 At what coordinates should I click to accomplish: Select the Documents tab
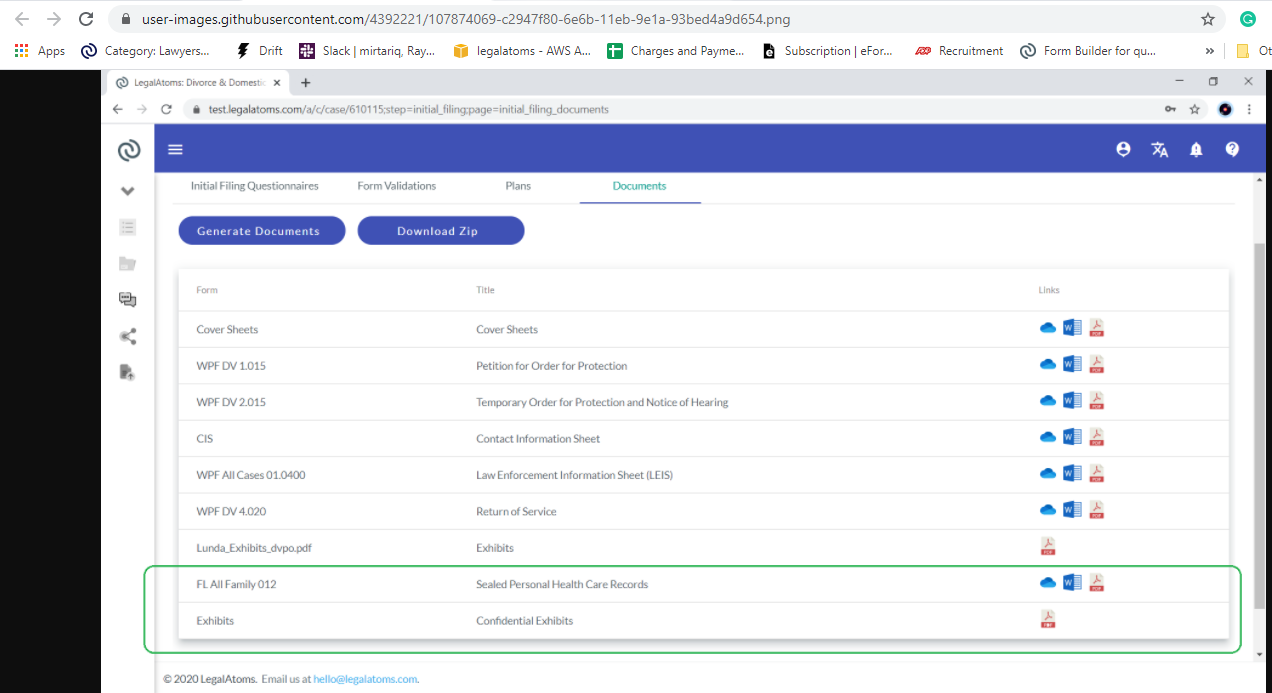[x=640, y=186]
